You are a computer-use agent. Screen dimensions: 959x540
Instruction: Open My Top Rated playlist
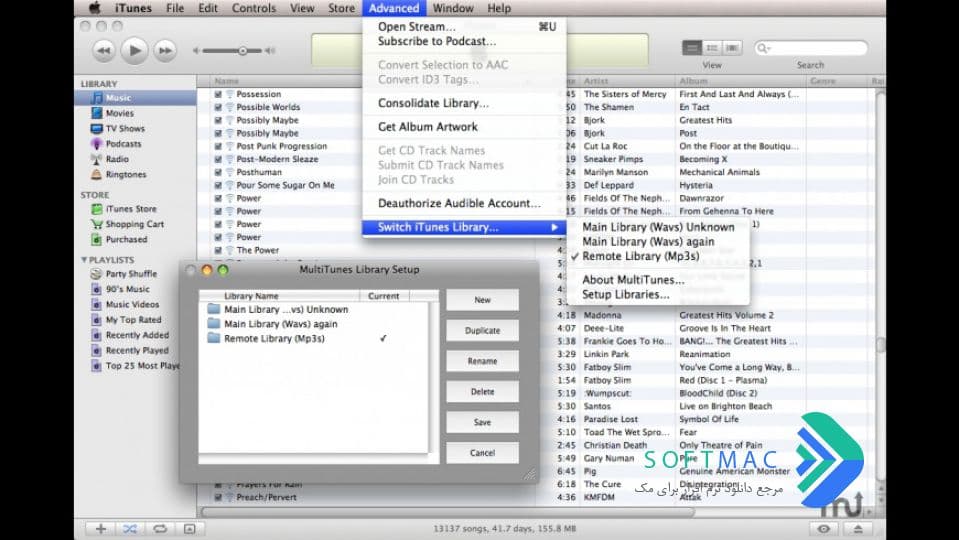[133, 319]
